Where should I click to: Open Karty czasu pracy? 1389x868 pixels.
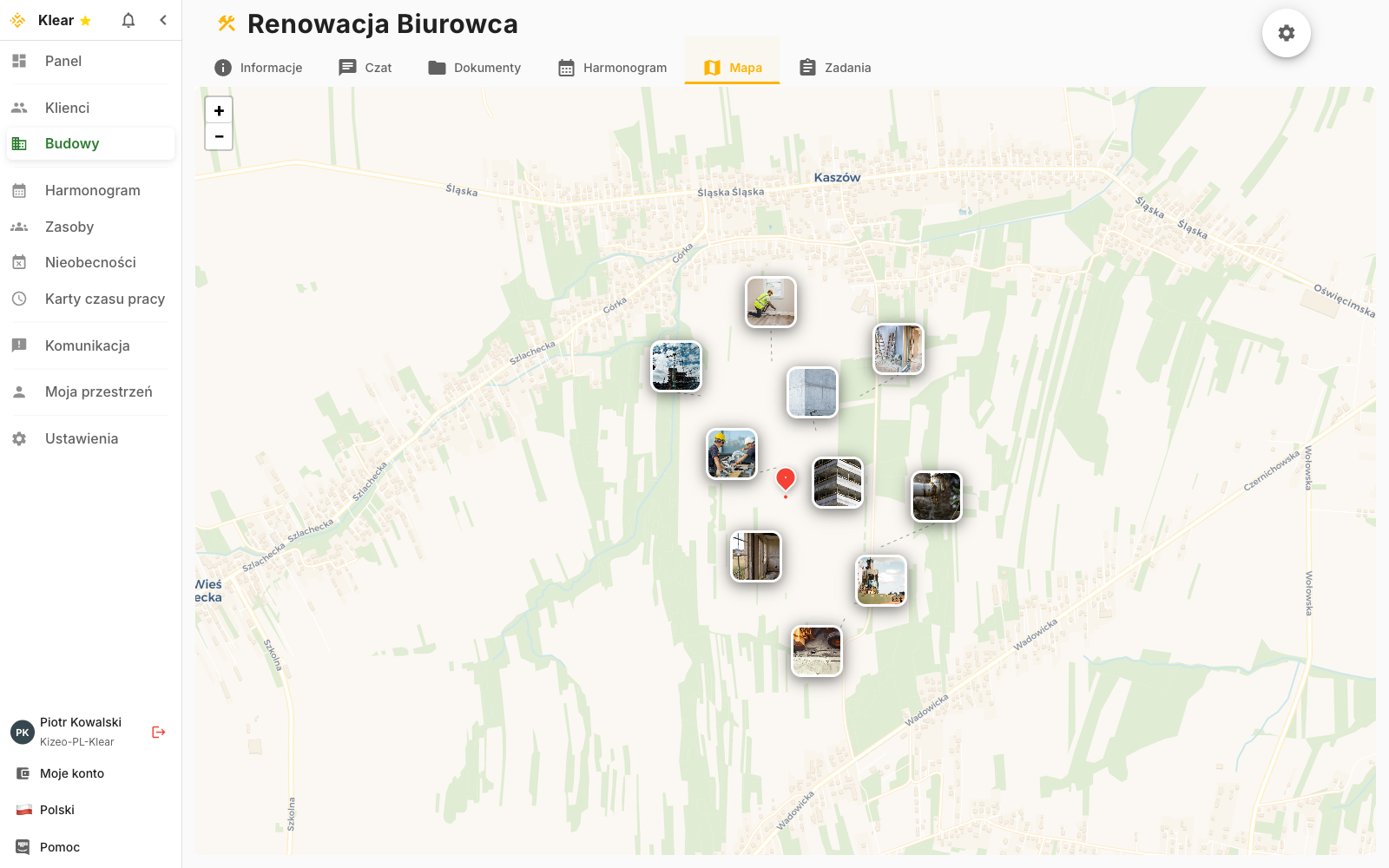coord(104,299)
